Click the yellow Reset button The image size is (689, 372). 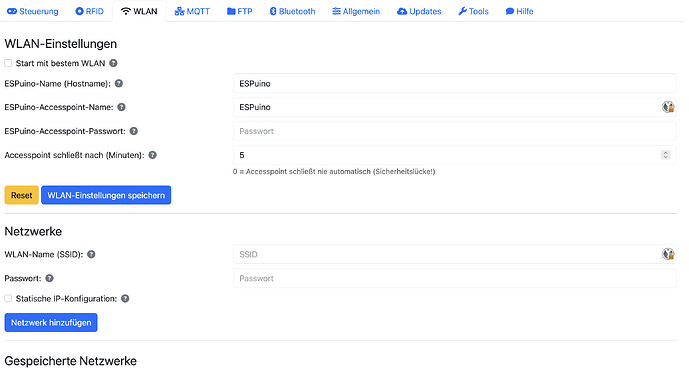(22, 195)
